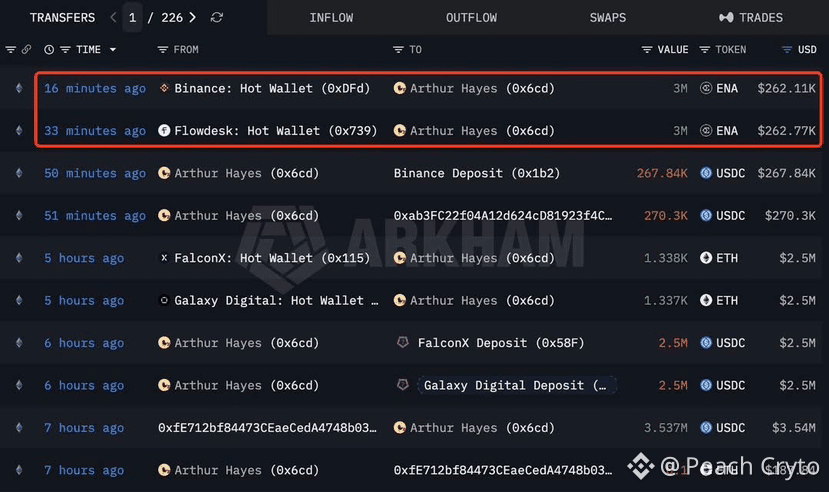The width and height of the screenshot is (829, 492).
Task: Open the '16 minutes ago' transaction link
Action: (x=95, y=88)
